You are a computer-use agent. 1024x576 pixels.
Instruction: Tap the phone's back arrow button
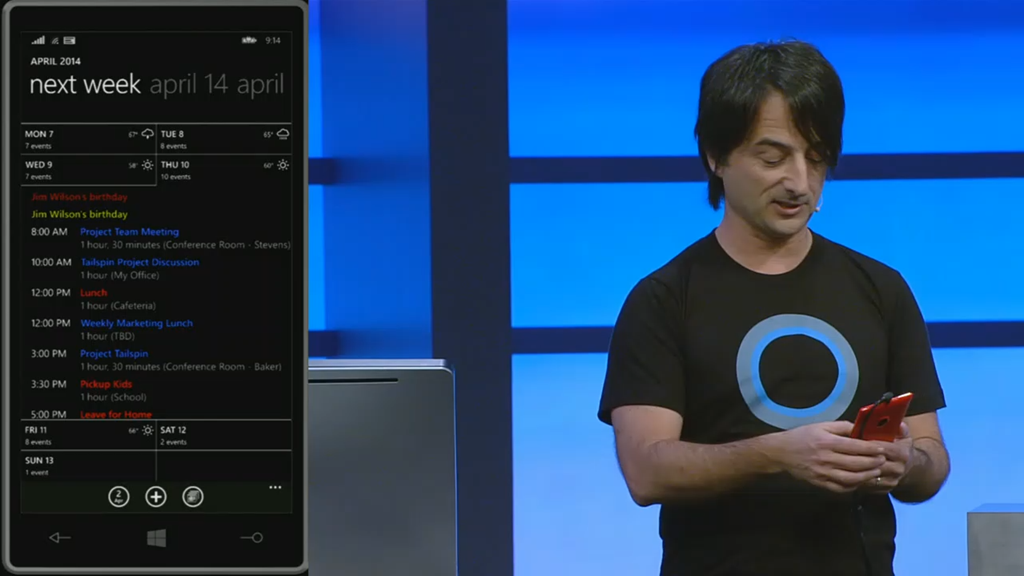(x=59, y=537)
